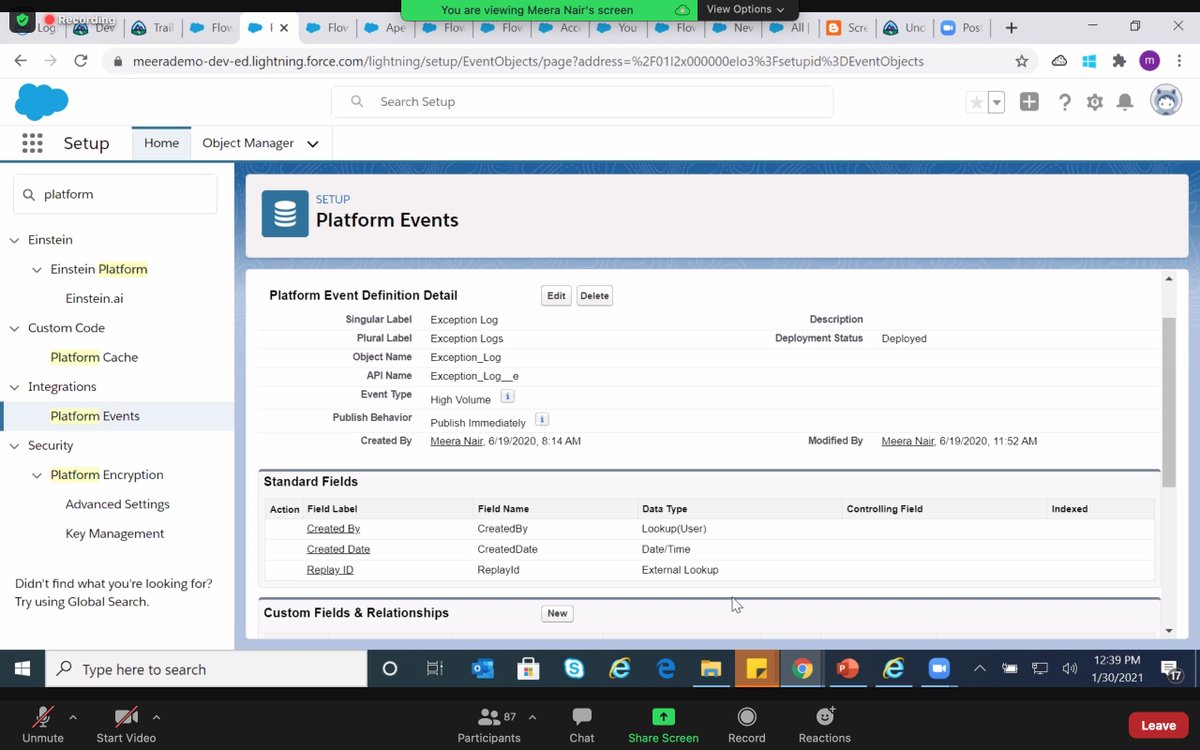Open the Favorites star icon
This screenshot has height=750, width=1200.
(976, 102)
